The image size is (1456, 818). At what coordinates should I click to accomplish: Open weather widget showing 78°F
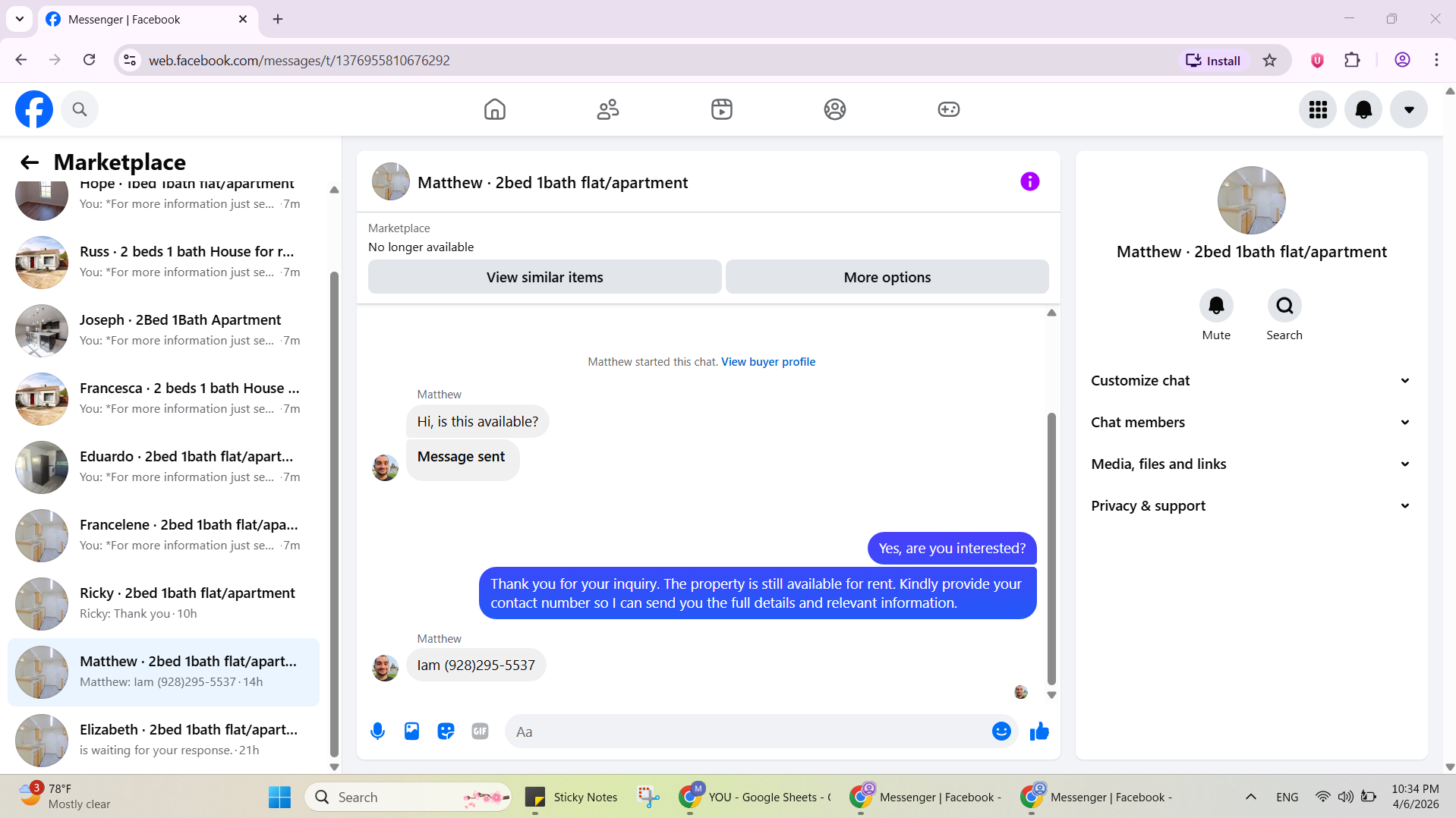click(x=65, y=797)
